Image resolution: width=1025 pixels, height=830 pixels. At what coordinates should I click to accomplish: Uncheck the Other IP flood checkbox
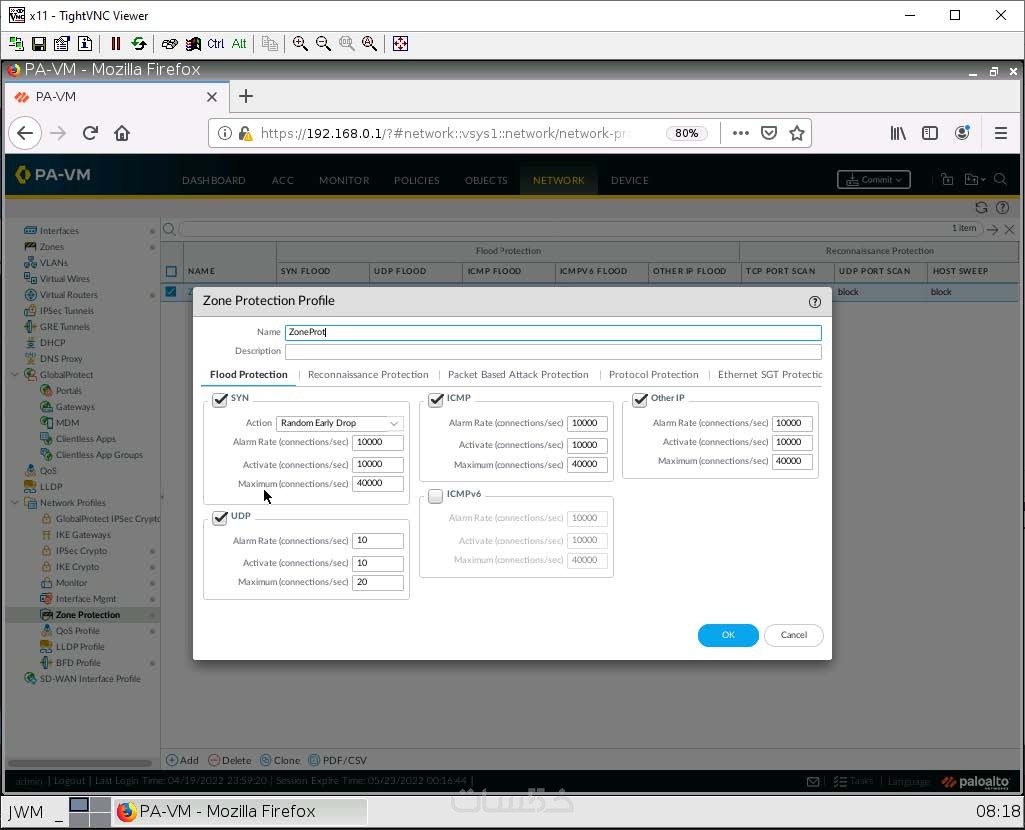tap(640, 399)
